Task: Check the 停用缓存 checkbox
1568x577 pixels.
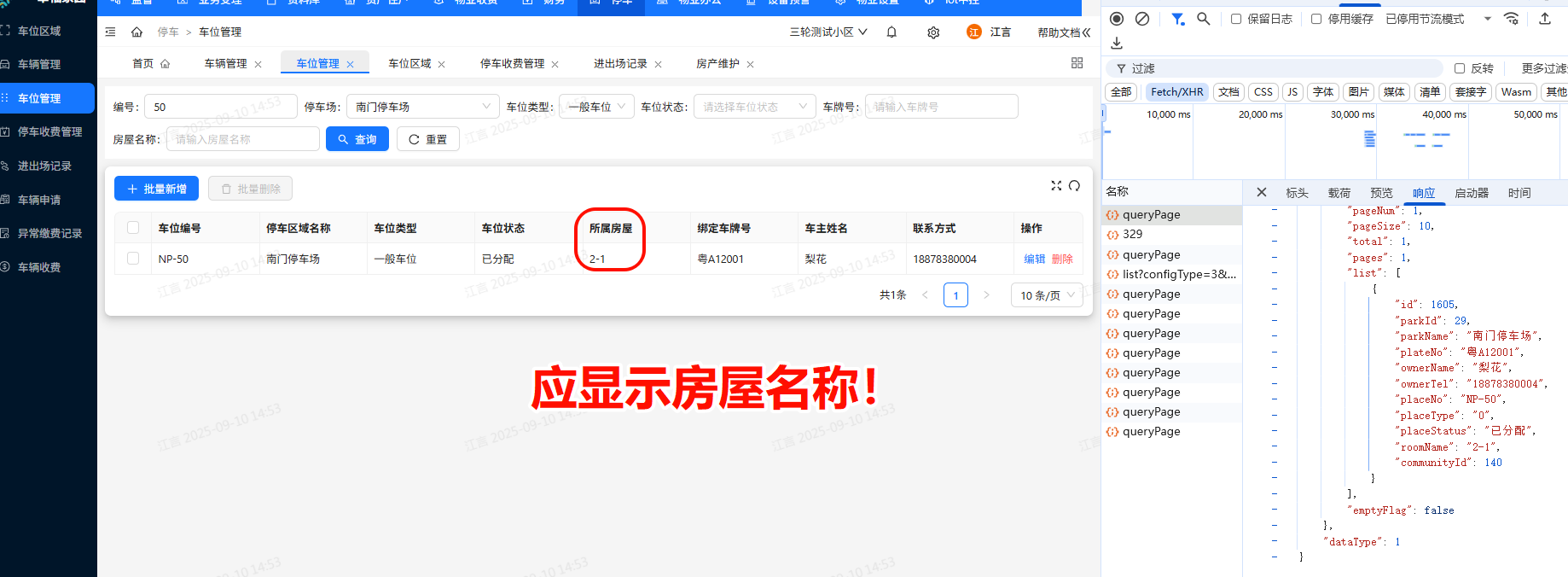Action: tap(1316, 19)
